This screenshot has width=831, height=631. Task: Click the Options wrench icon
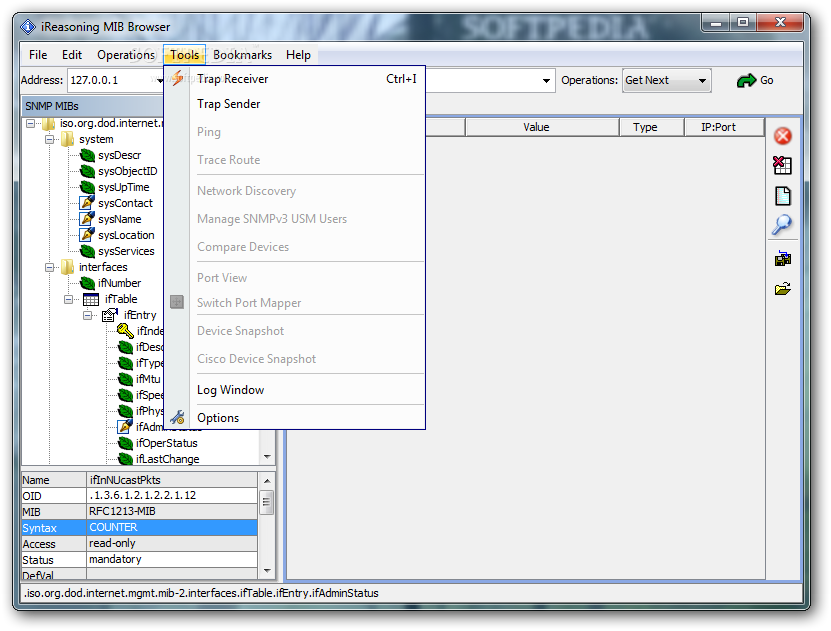(x=178, y=417)
